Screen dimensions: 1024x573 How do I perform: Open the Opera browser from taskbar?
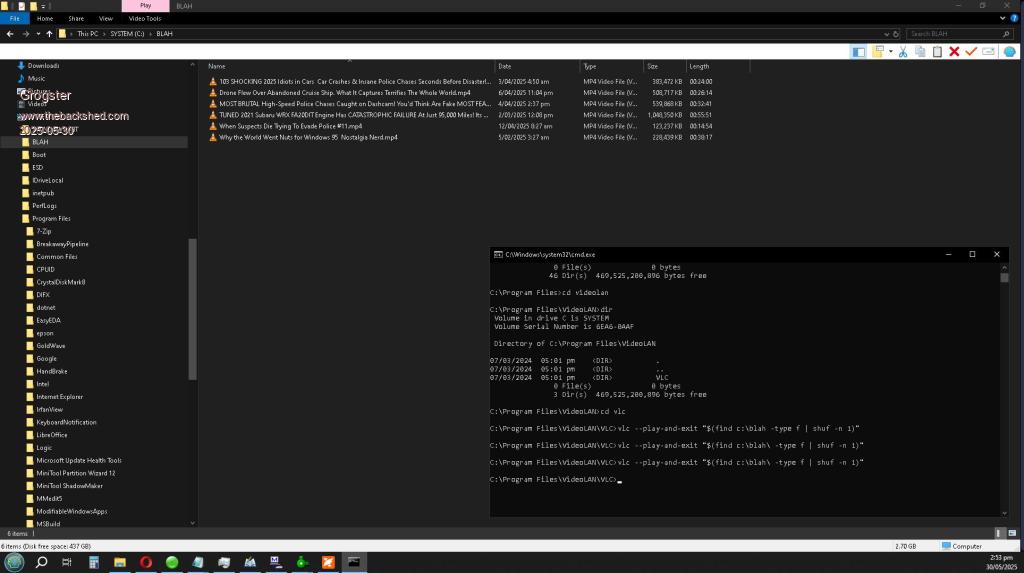click(145, 562)
